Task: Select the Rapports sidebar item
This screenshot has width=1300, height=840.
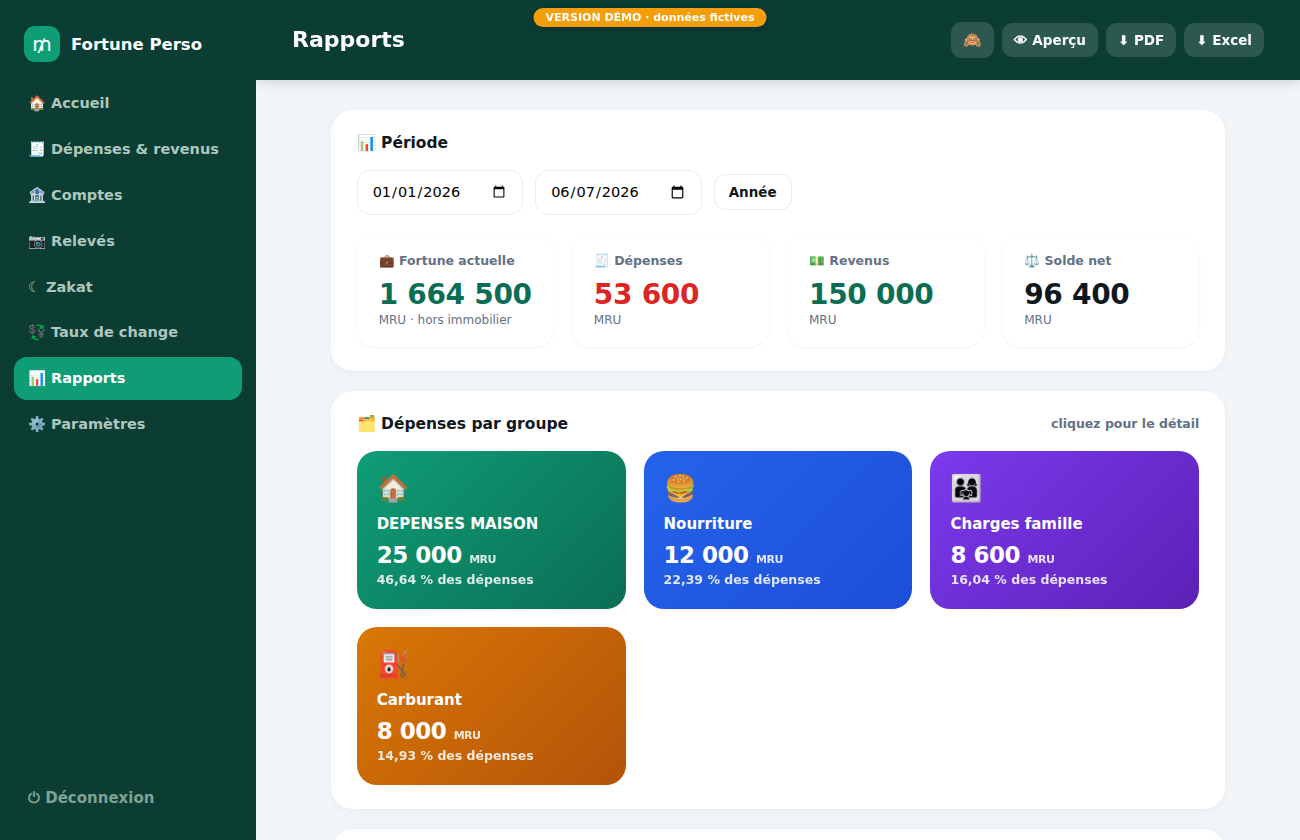Action: pos(128,378)
